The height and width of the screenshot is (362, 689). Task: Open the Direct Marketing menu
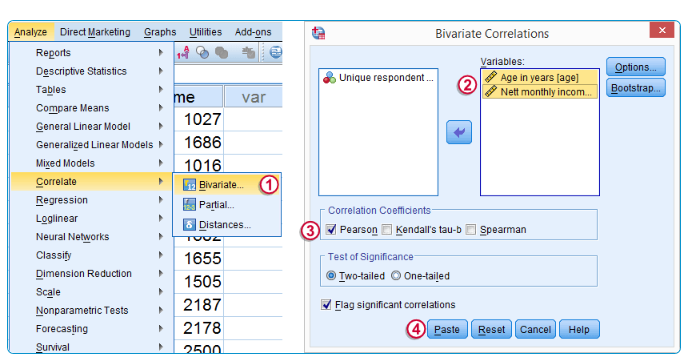95,32
